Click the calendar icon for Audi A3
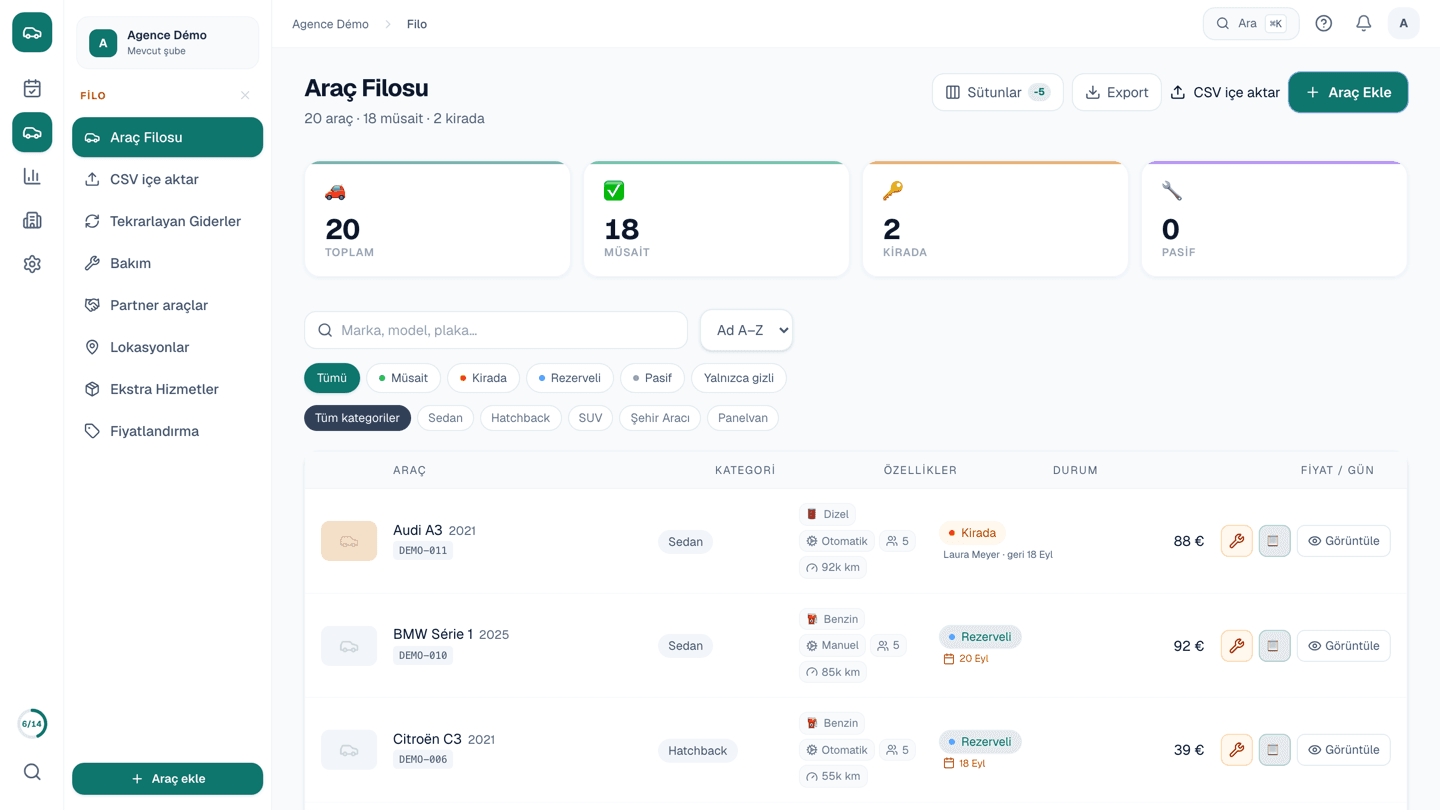 coord(1274,541)
